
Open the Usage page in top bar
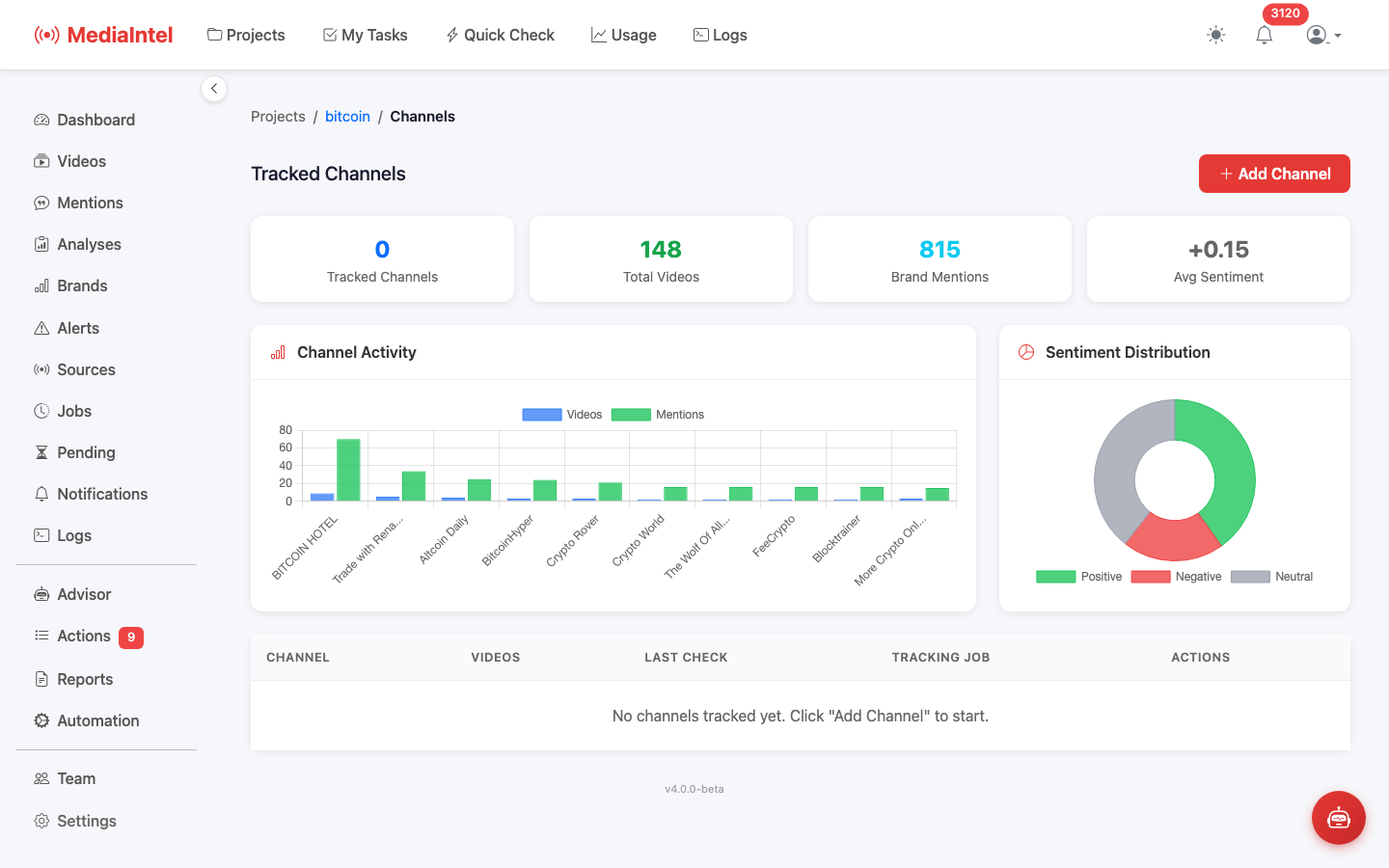[x=623, y=35]
